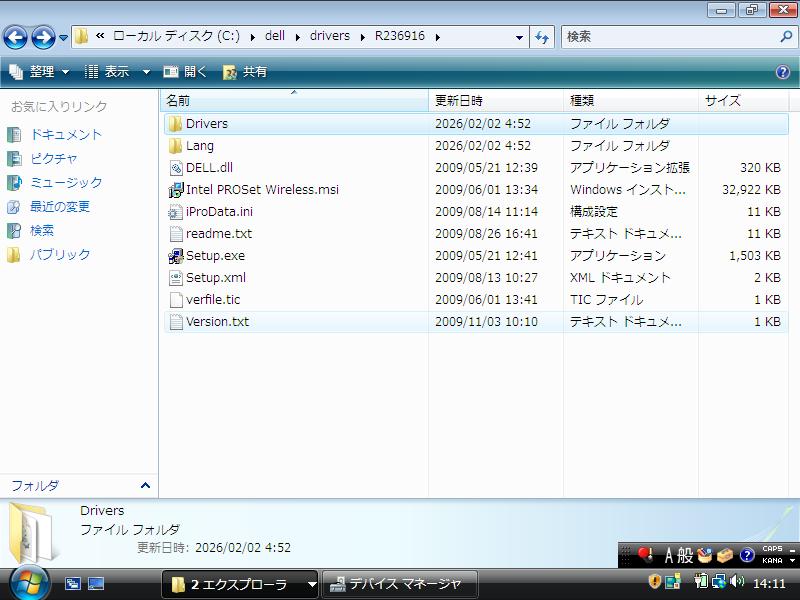This screenshot has height=600, width=800.
Task: Click the ドキュメント sidebar icon
Action: [14, 135]
